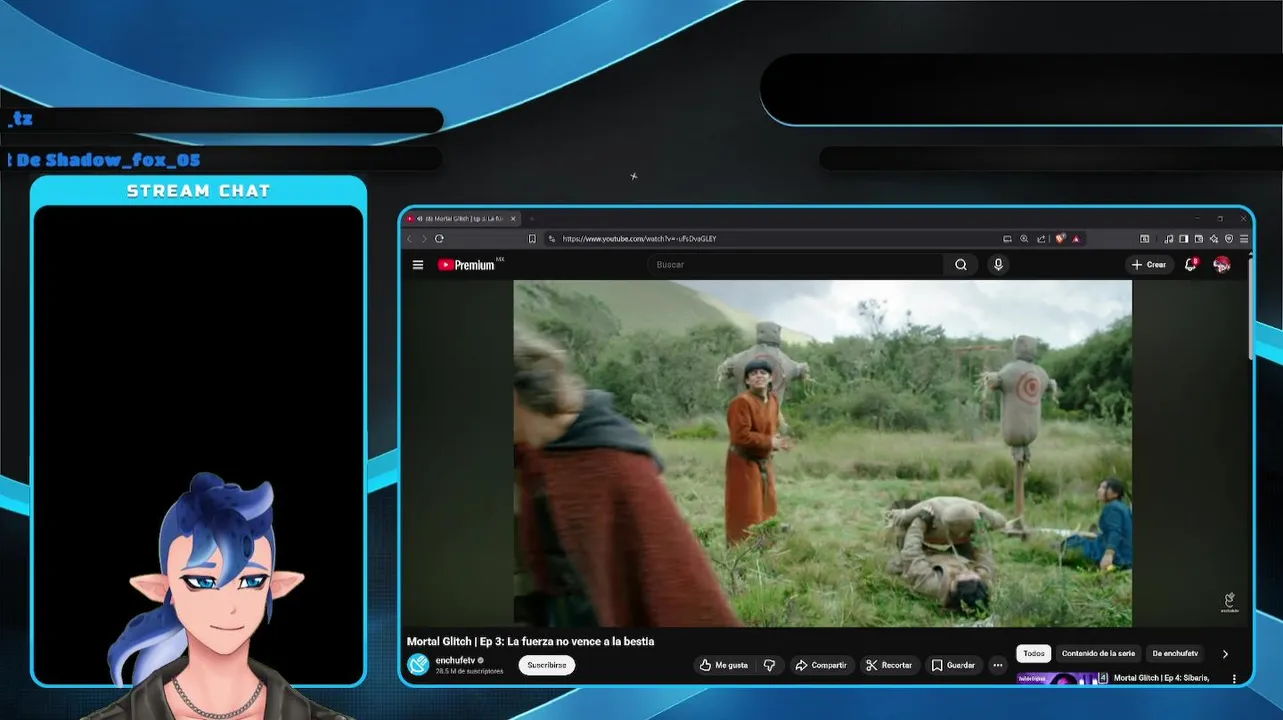Open a new browser tab
This screenshot has height=720, width=1283.
532,218
